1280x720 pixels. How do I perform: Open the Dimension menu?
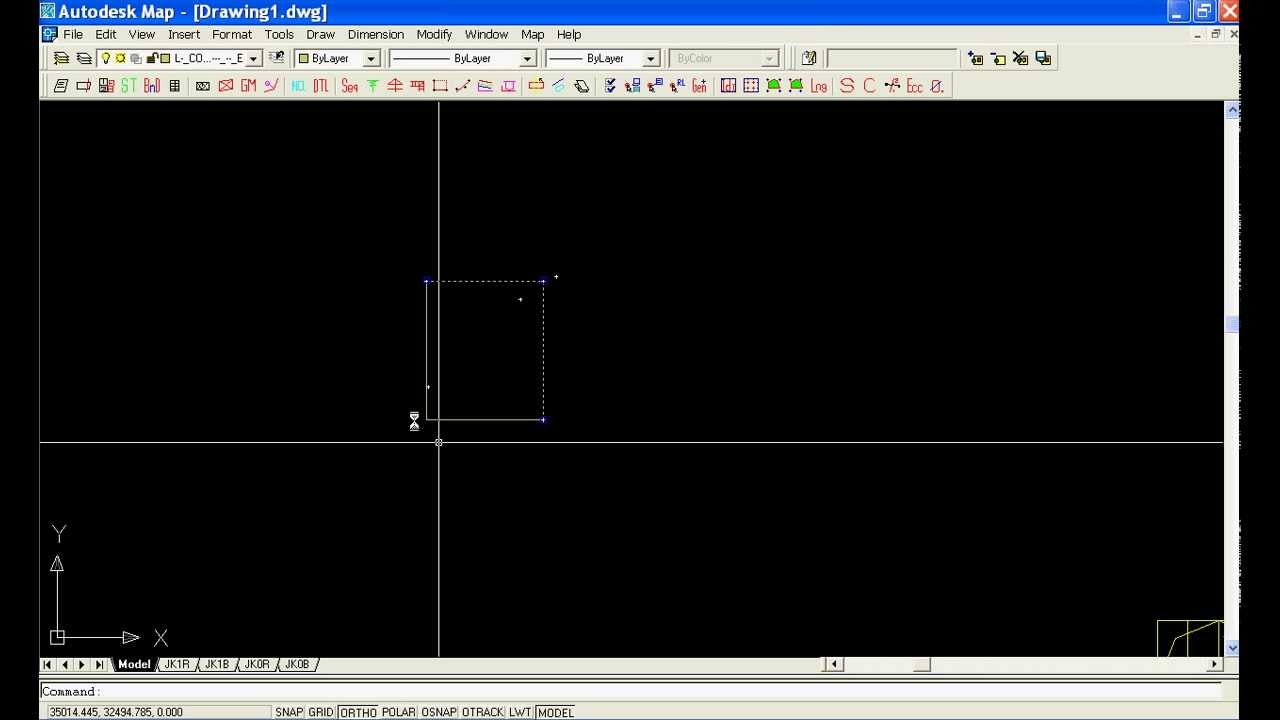376,34
